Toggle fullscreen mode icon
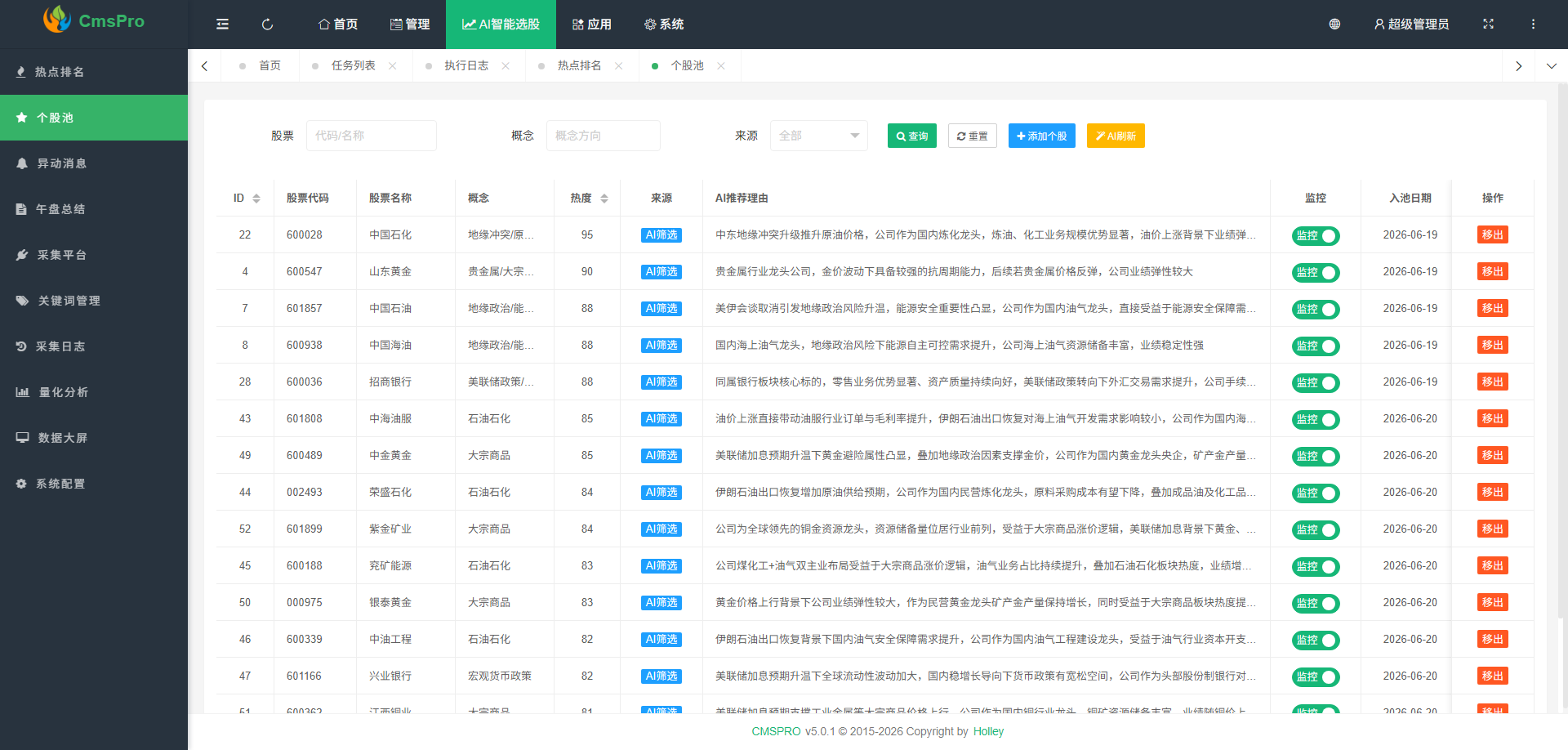The width and height of the screenshot is (1568, 750). [x=1488, y=25]
